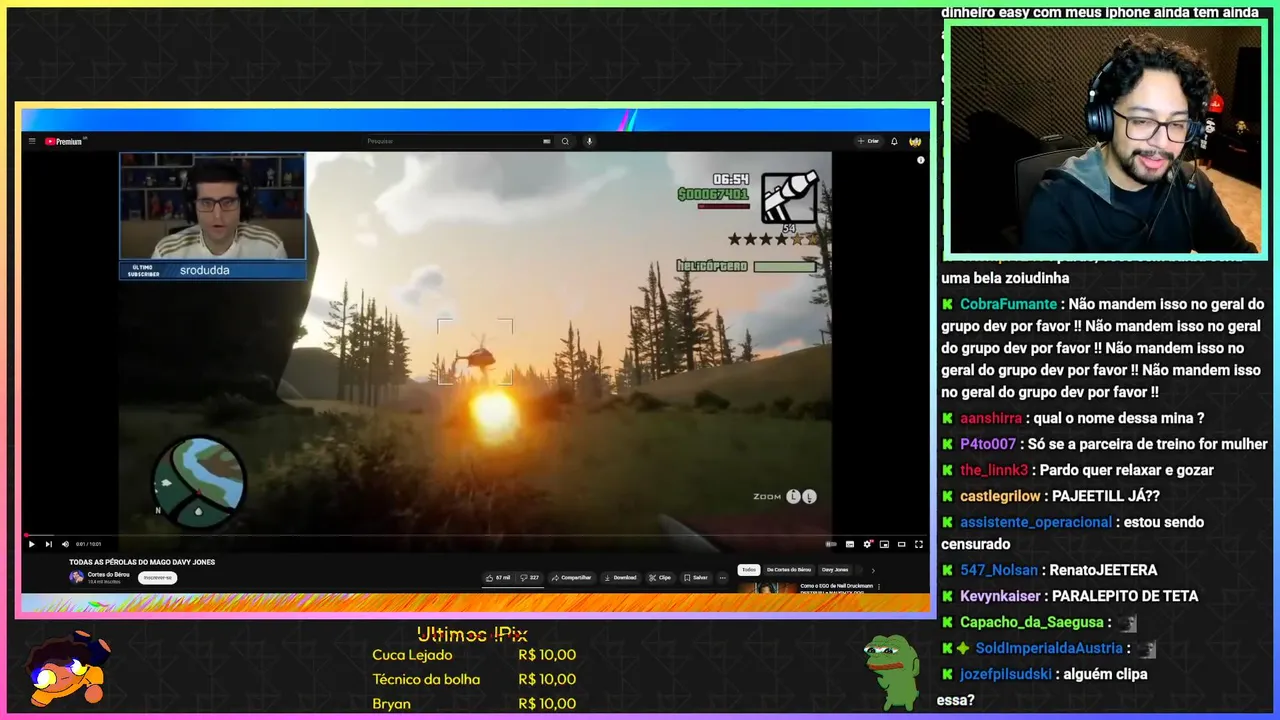
Task: Dislike the video (227)
Action: pyautogui.click(x=530, y=577)
